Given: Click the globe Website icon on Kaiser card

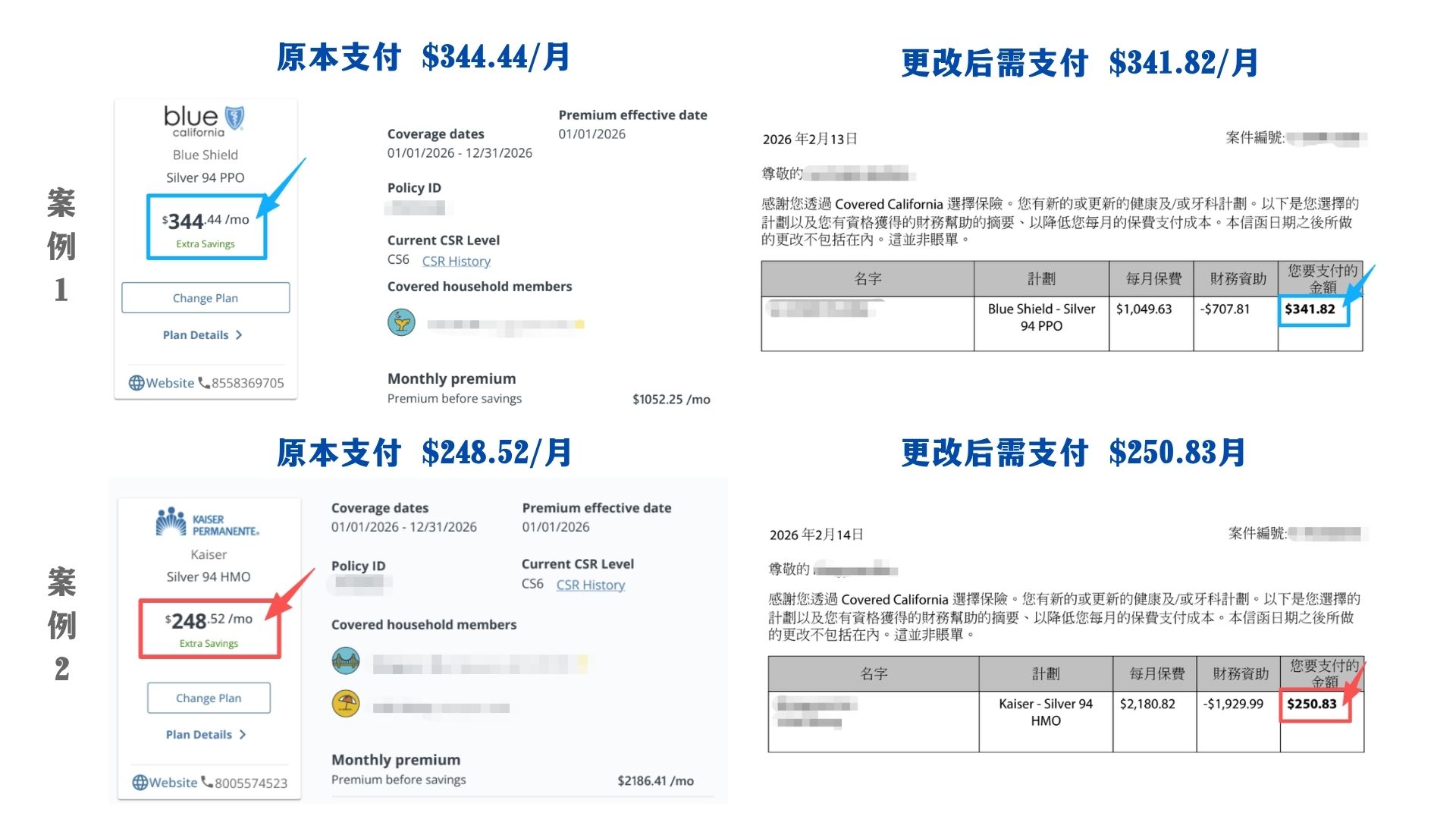Looking at the screenshot, I should coord(140,783).
